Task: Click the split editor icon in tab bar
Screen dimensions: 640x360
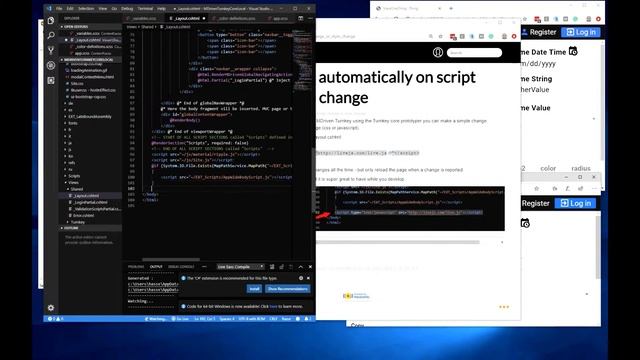Action: pyautogui.click(x=301, y=18)
